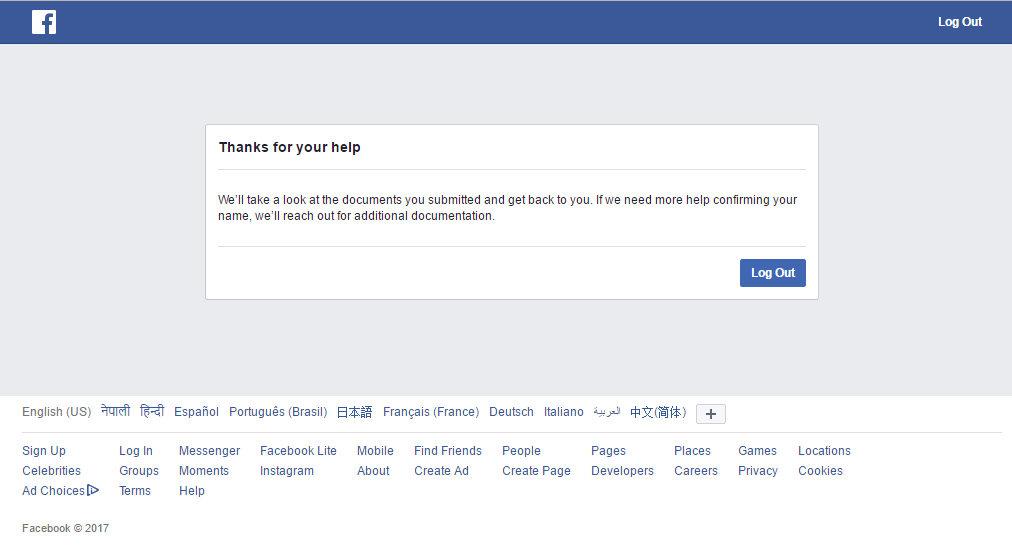Open the Instagram footer link
The height and width of the screenshot is (555, 1012).
(287, 471)
